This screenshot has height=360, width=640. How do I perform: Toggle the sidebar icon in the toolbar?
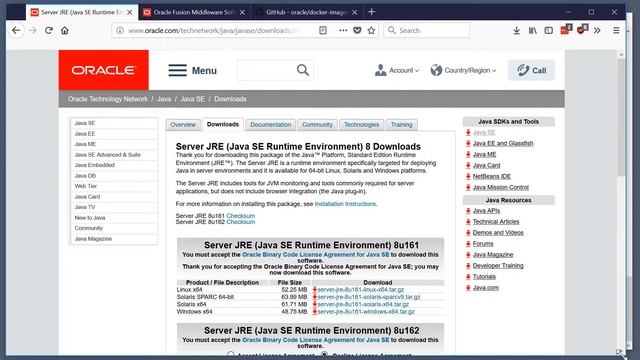coord(549,30)
